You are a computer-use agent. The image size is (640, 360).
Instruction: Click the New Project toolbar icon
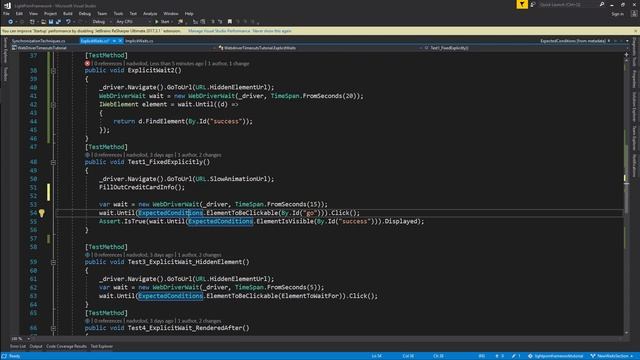[32, 22]
